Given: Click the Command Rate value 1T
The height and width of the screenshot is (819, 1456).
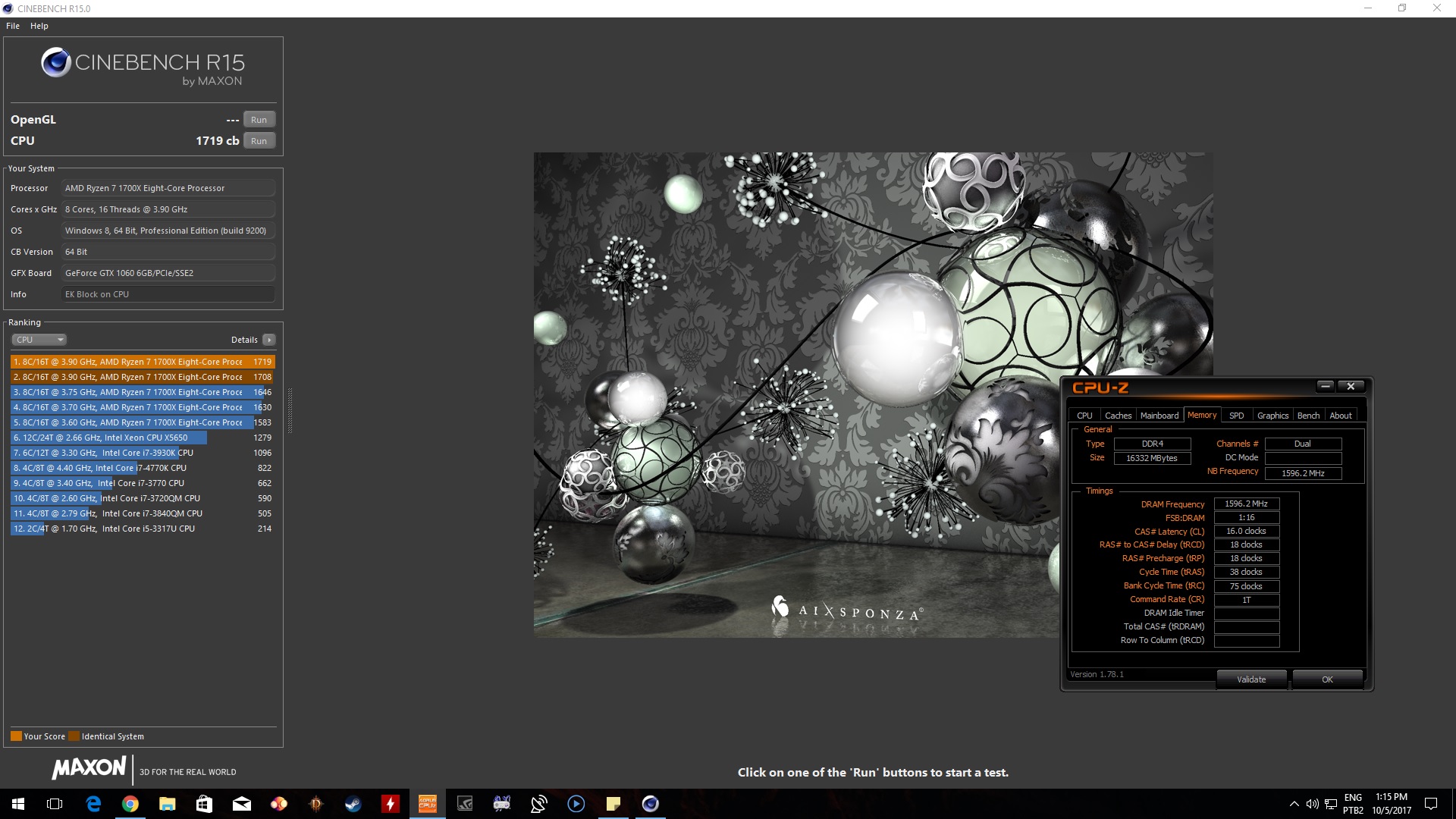Looking at the screenshot, I should [x=1246, y=600].
